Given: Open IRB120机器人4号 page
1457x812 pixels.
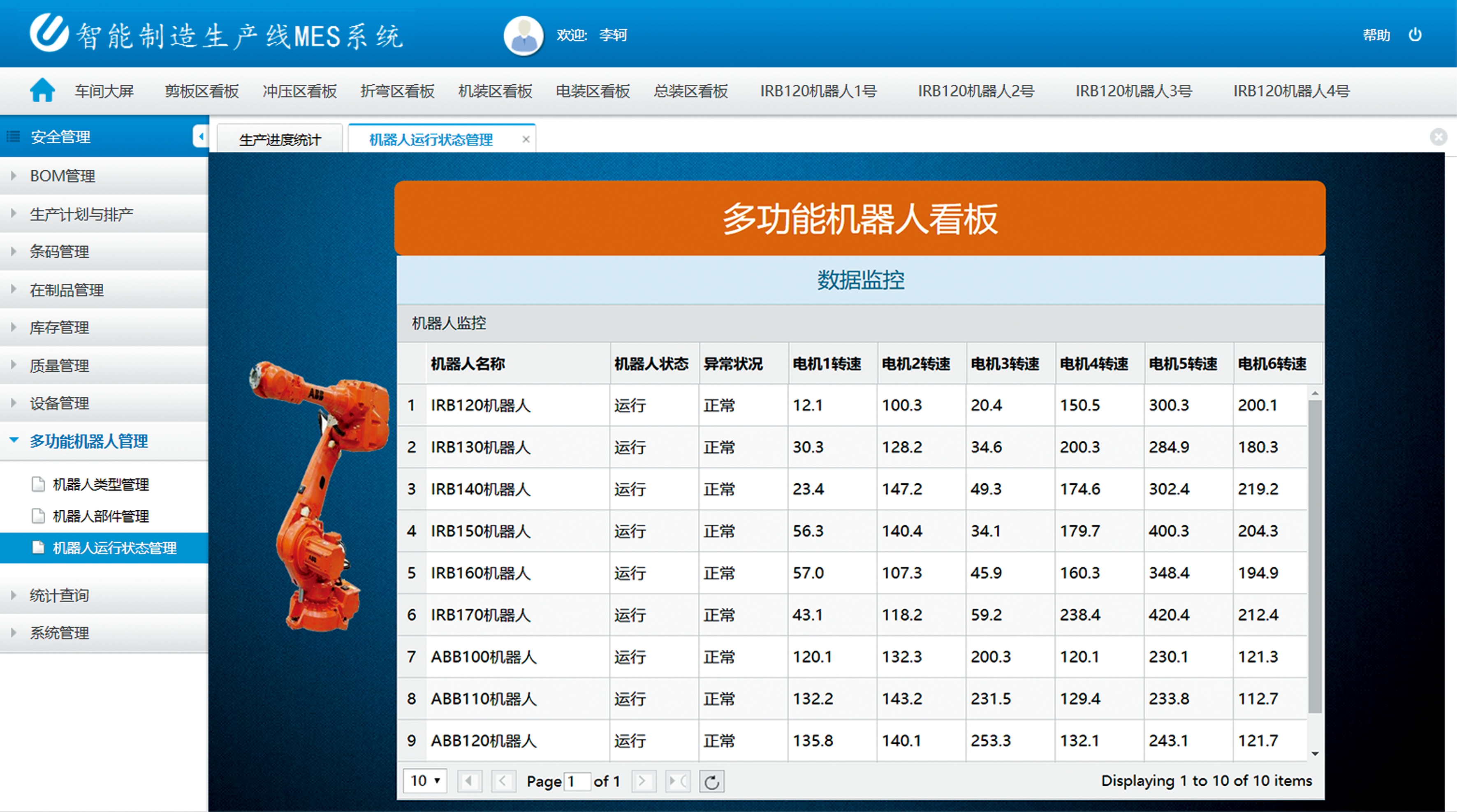Looking at the screenshot, I should click(x=1292, y=91).
